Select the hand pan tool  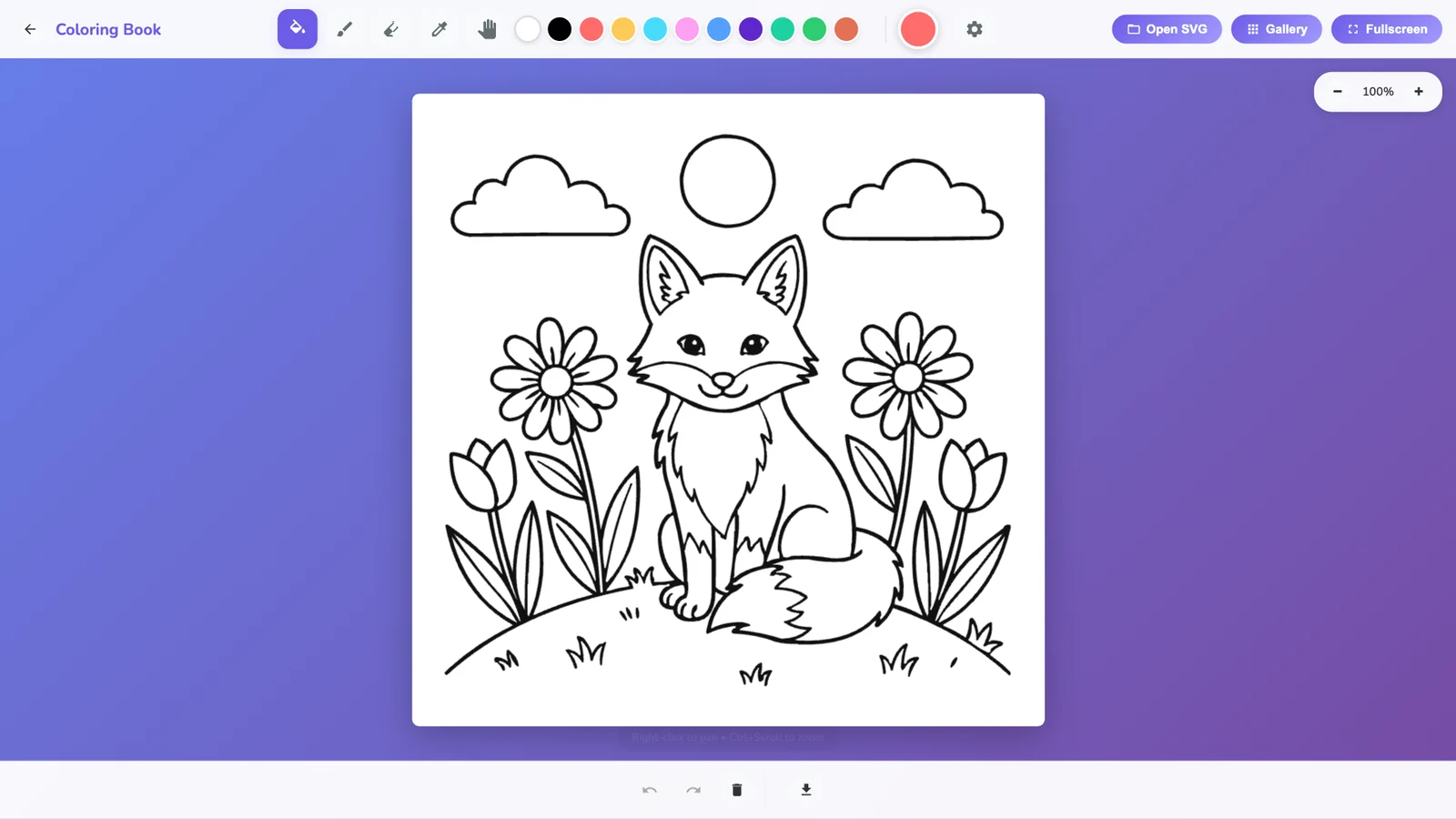pos(488,29)
